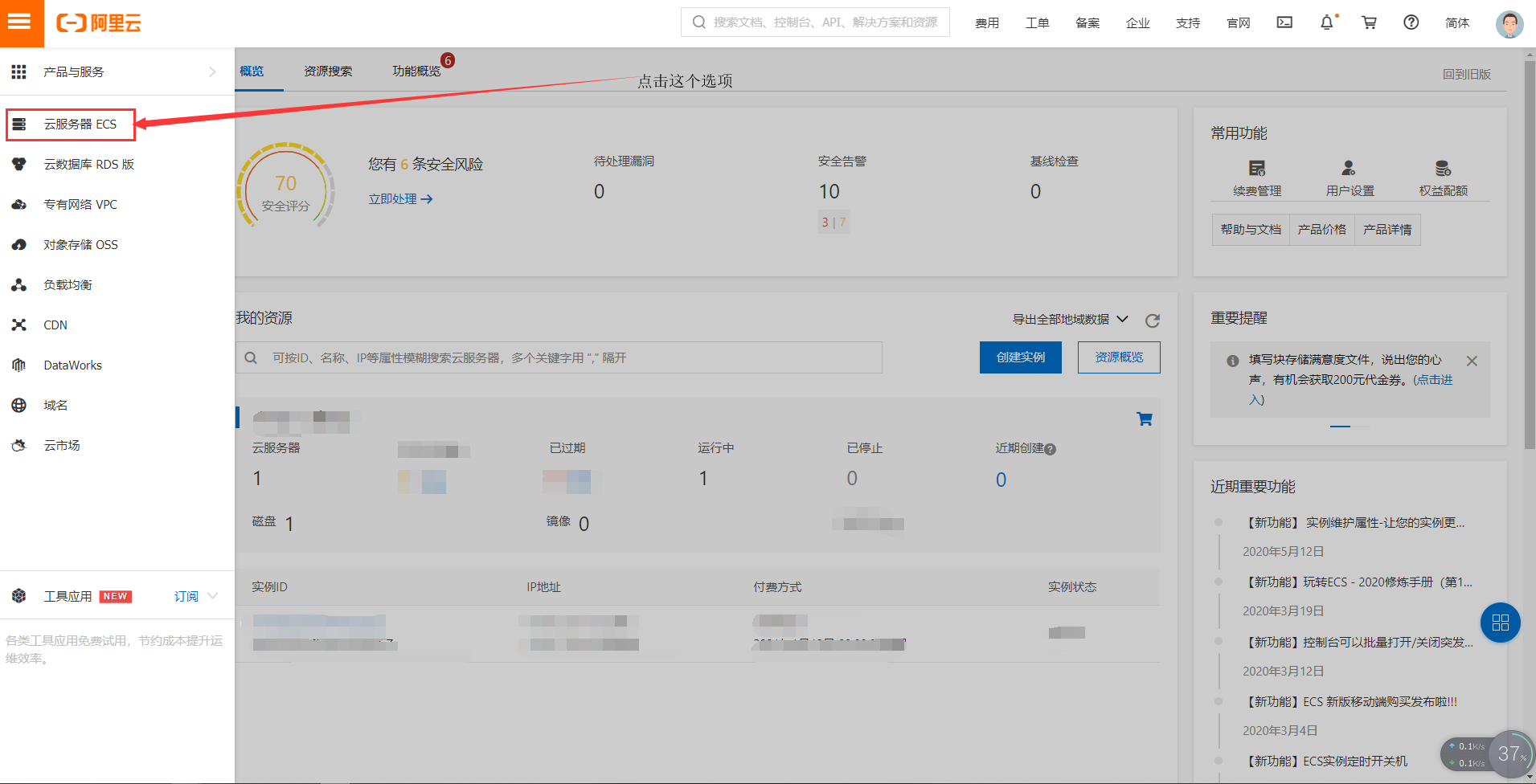This screenshot has width=1536, height=784.
Task: Open the floating blue grid button
Action: tap(1500, 622)
